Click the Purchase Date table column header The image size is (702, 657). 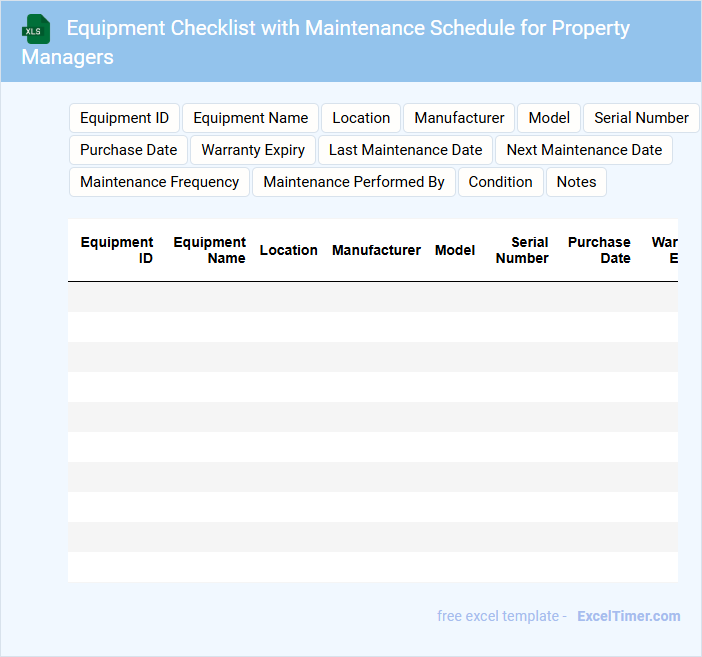point(599,250)
